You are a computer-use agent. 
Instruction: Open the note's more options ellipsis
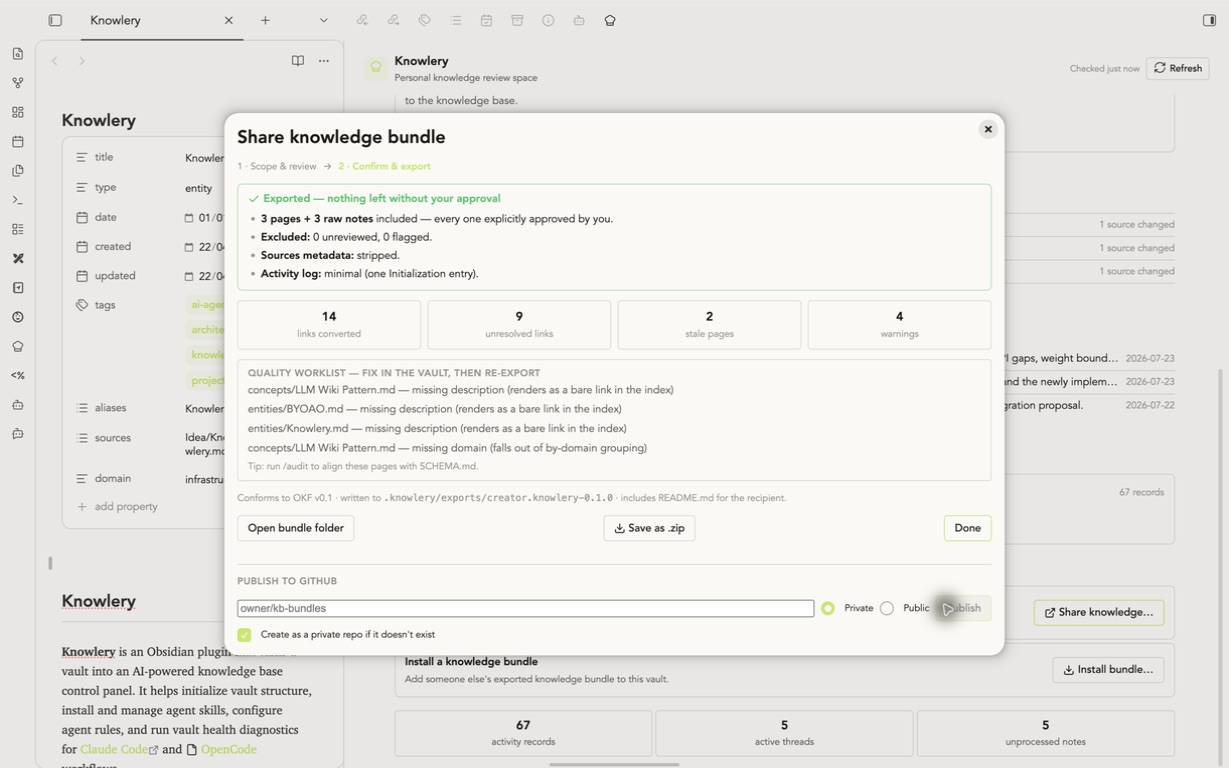(x=324, y=61)
